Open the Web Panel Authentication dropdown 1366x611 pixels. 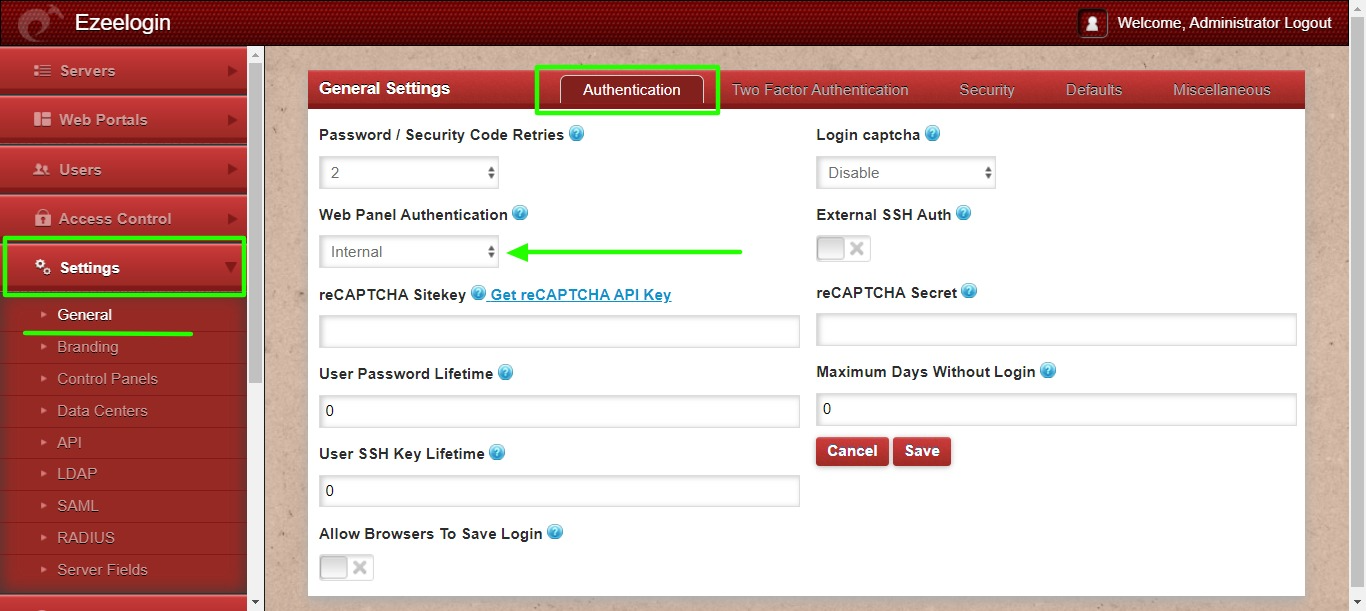[409, 252]
